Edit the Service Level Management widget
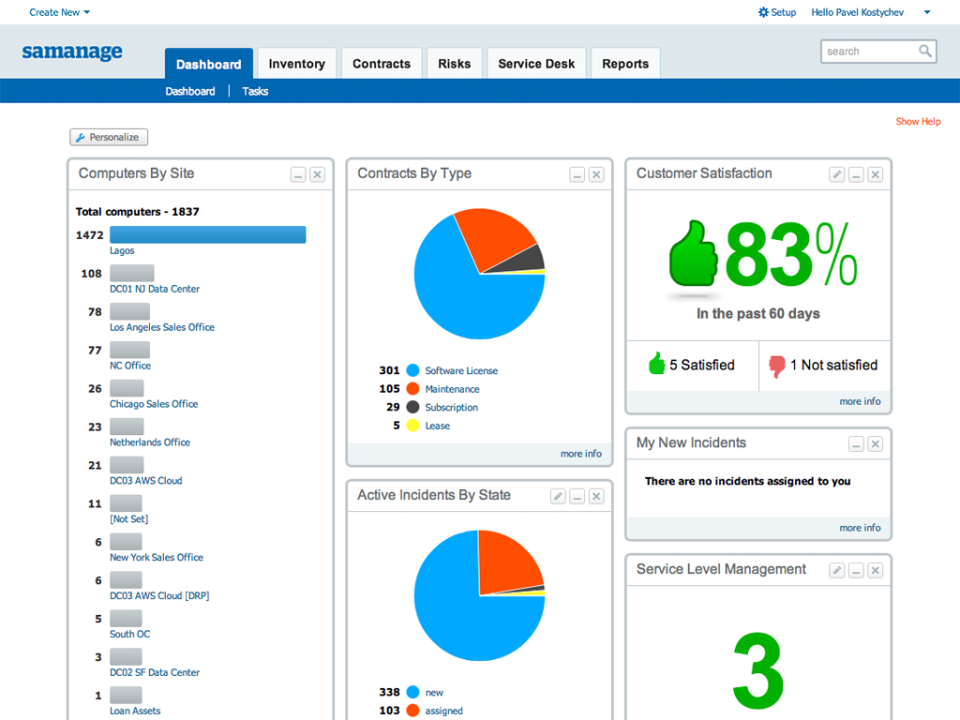The image size is (960, 720). pos(837,569)
